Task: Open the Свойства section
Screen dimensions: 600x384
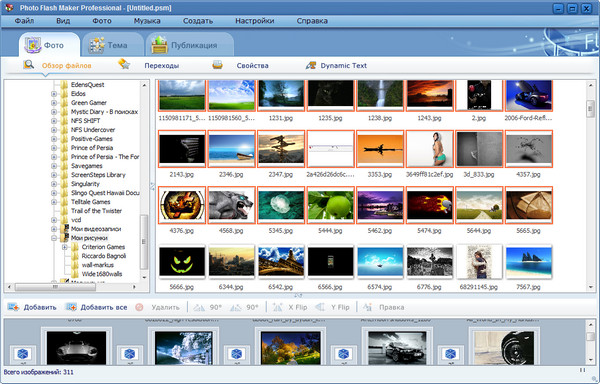Action: coord(252,66)
